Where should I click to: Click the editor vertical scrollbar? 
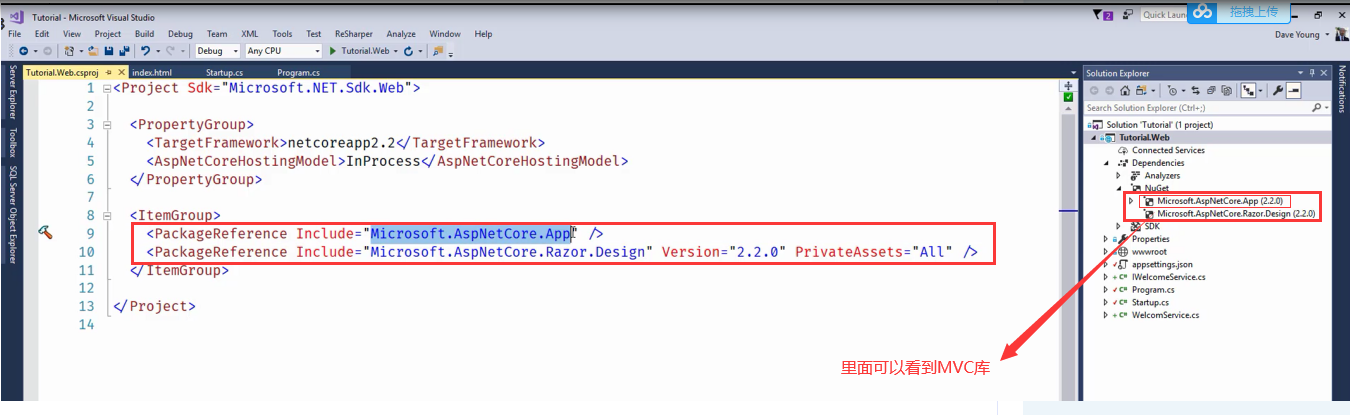[x=1068, y=250]
